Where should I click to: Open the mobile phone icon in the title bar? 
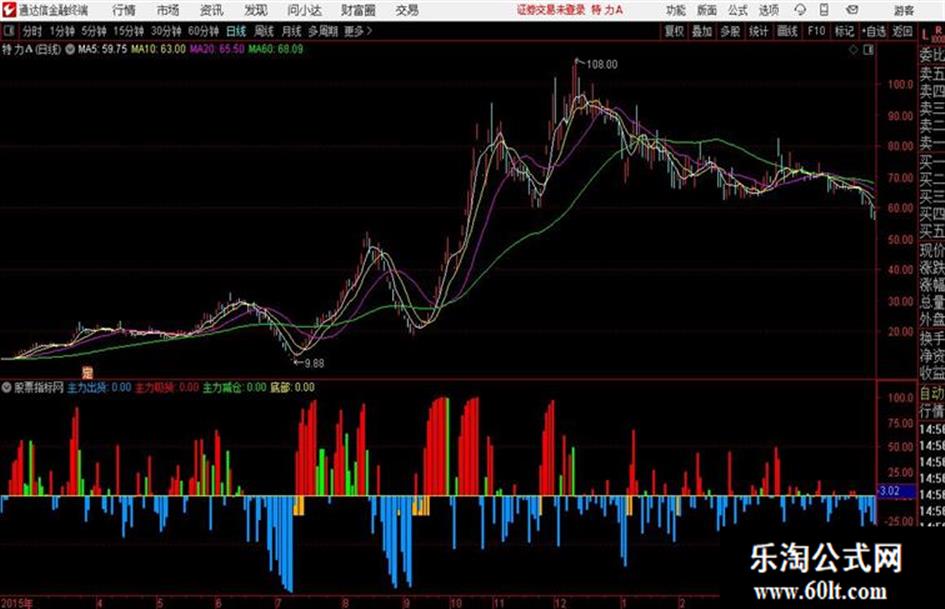[x=824, y=10]
